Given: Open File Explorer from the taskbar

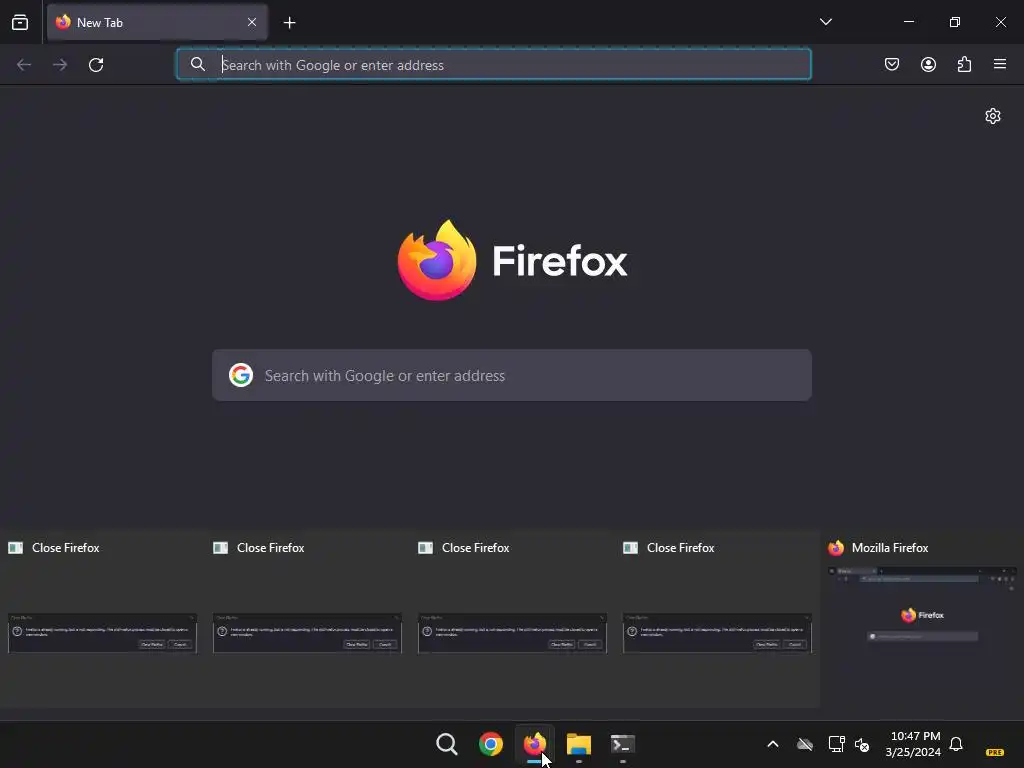Looking at the screenshot, I should coord(579,744).
